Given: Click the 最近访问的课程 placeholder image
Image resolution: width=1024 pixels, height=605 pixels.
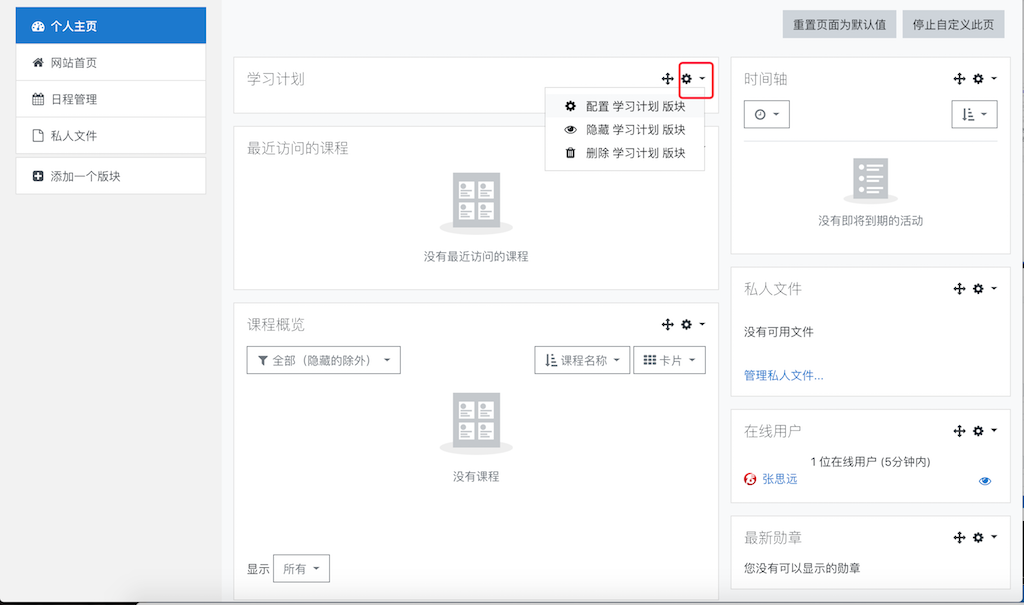Looking at the screenshot, I should pos(476,203).
